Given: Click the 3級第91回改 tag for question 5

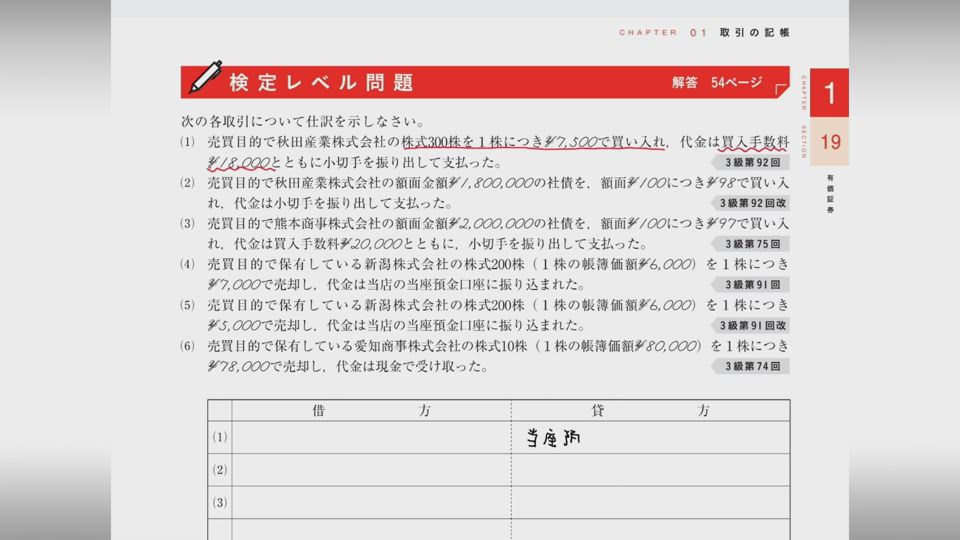Looking at the screenshot, I should click(750, 325).
